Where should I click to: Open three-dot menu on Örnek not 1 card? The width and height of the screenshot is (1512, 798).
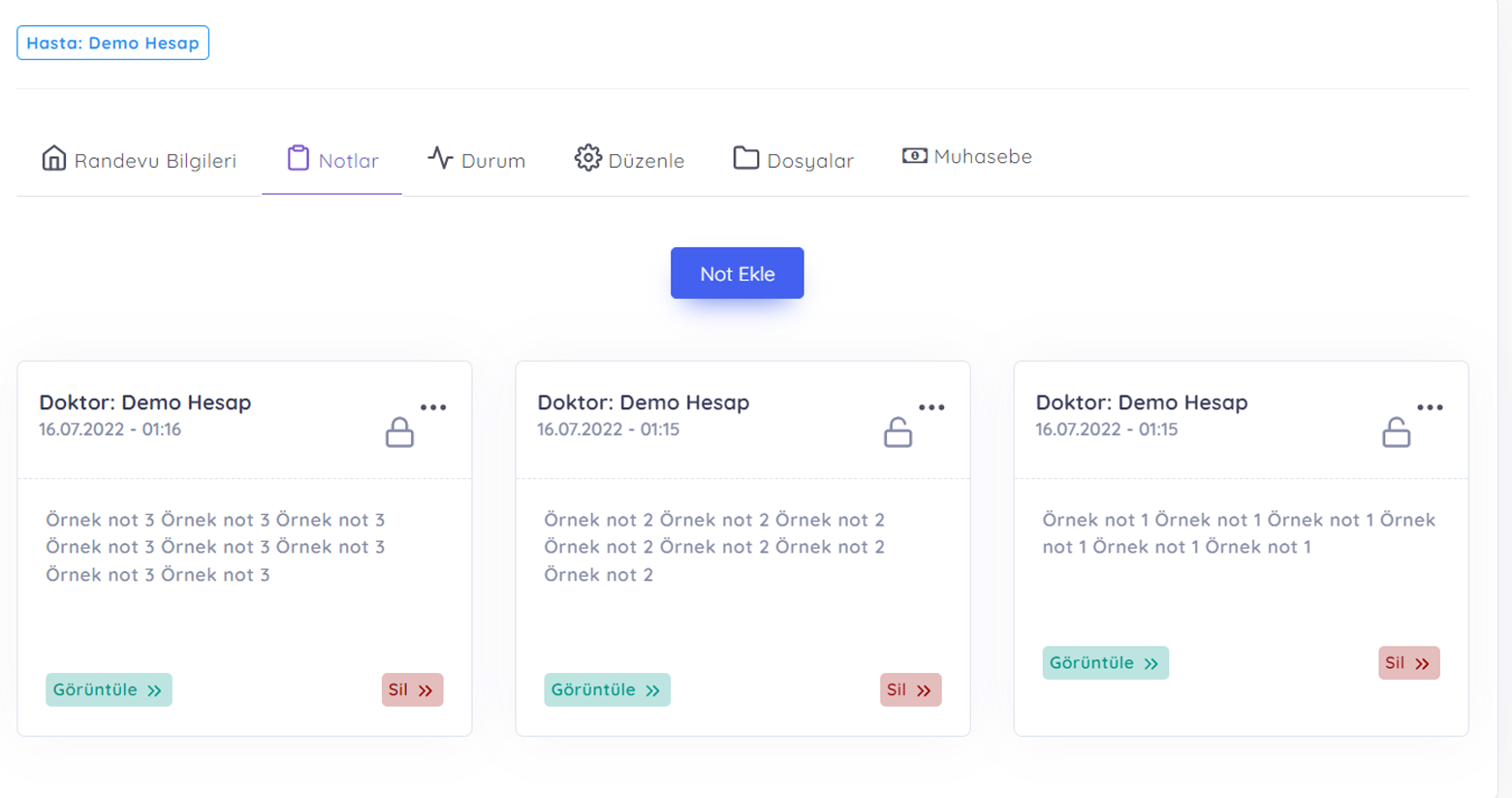tap(1430, 407)
